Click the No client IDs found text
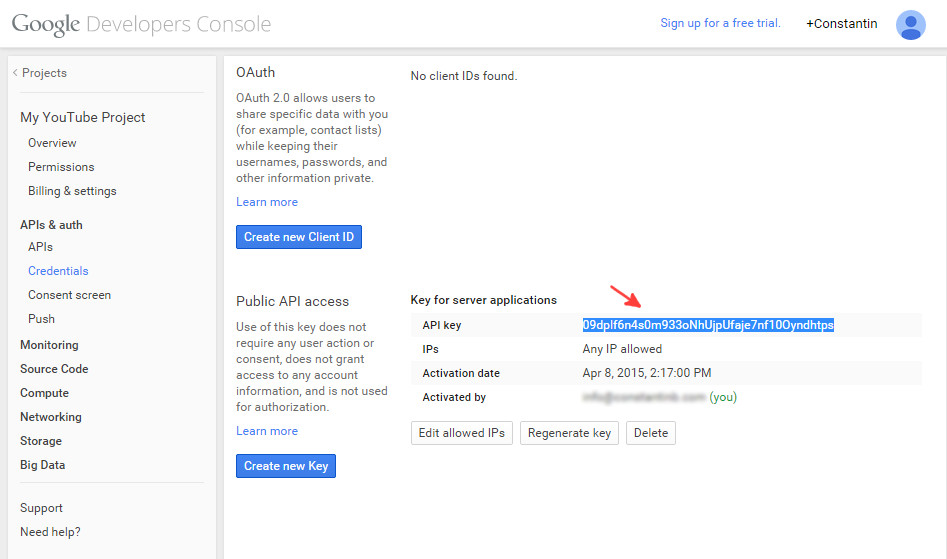Image resolution: width=947 pixels, height=559 pixels. click(x=464, y=76)
